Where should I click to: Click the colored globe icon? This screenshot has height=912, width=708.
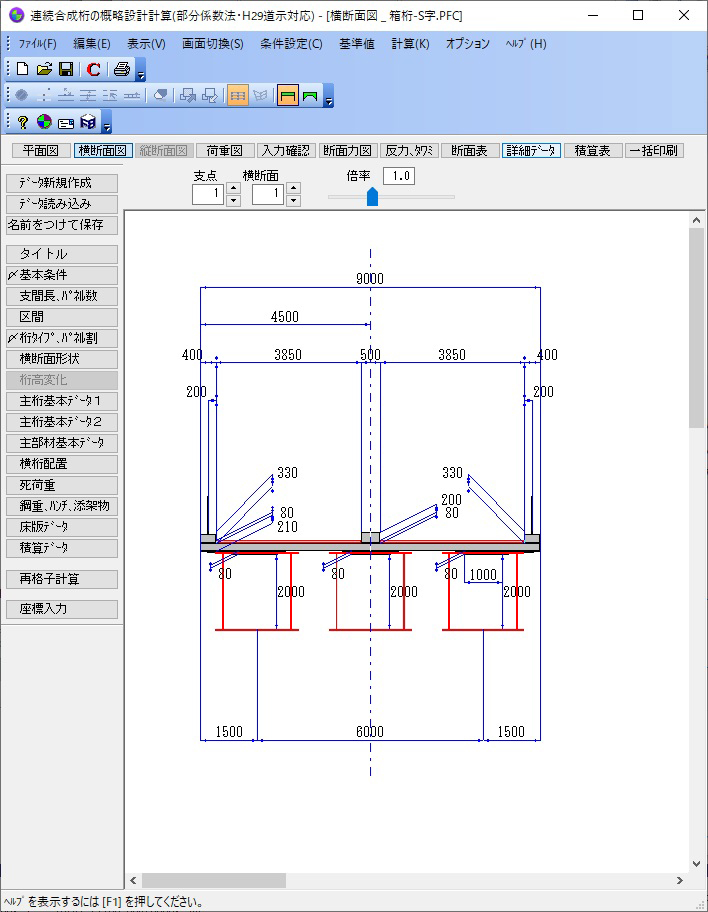44,122
